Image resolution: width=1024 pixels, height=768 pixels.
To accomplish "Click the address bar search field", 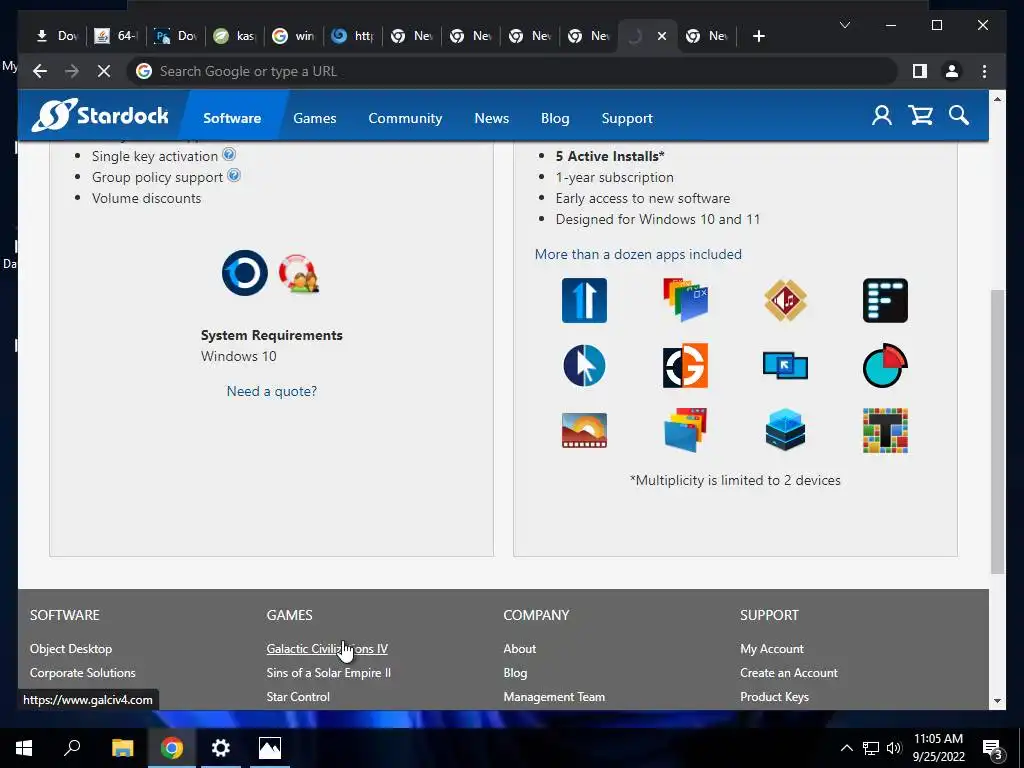I will click(512, 71).
